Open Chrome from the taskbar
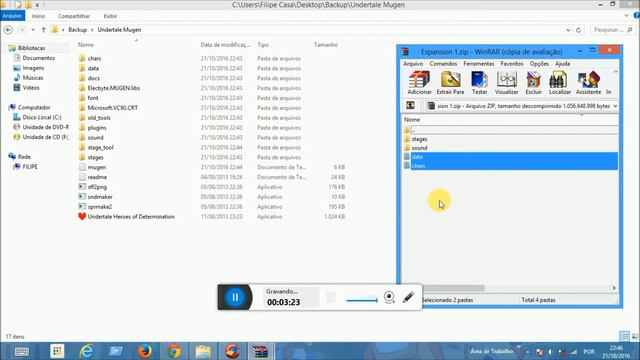Viewport: 640px width, 360px height. point(174,351)
